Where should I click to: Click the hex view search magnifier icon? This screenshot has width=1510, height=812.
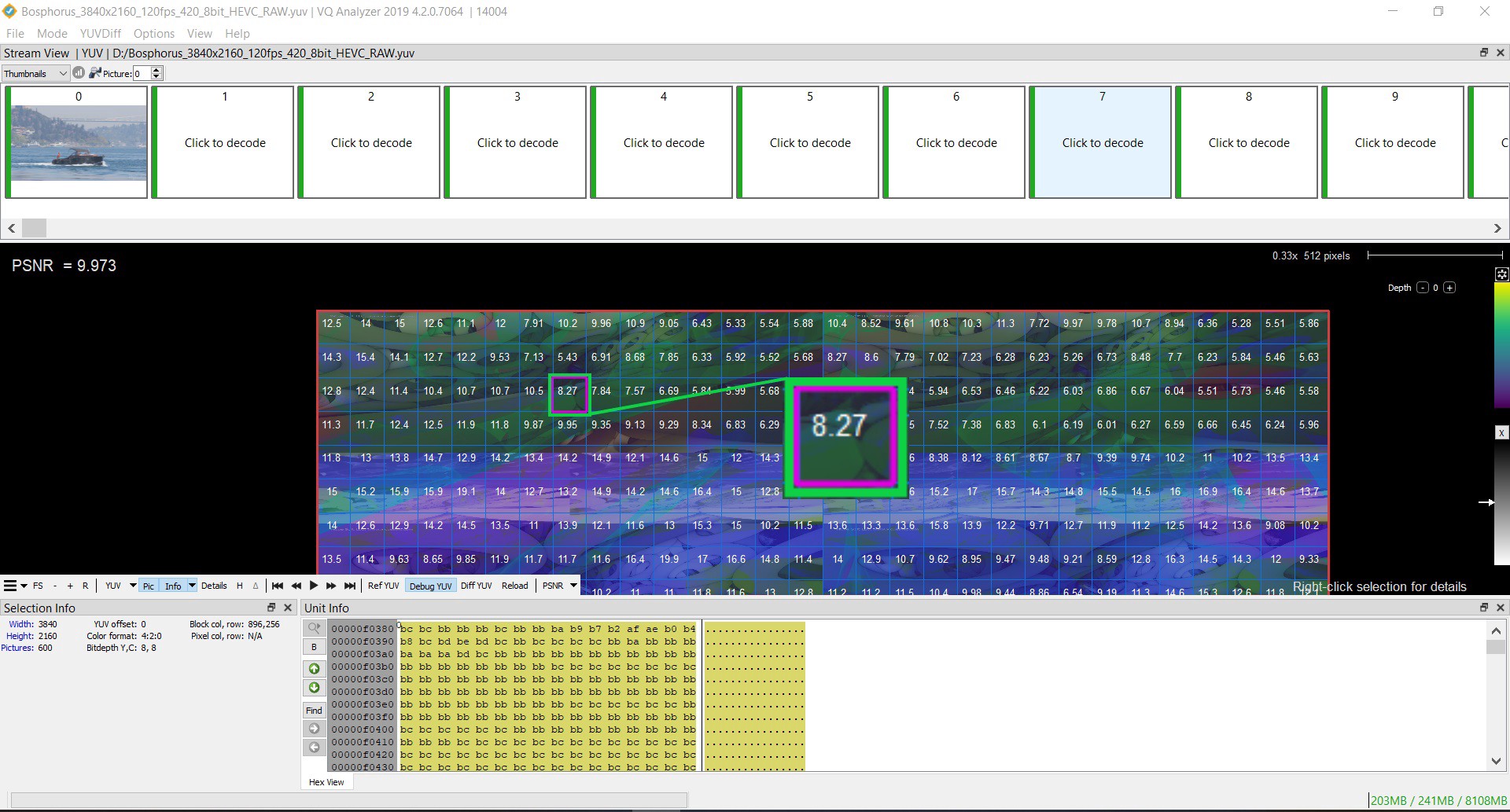(x=314, y=627)
